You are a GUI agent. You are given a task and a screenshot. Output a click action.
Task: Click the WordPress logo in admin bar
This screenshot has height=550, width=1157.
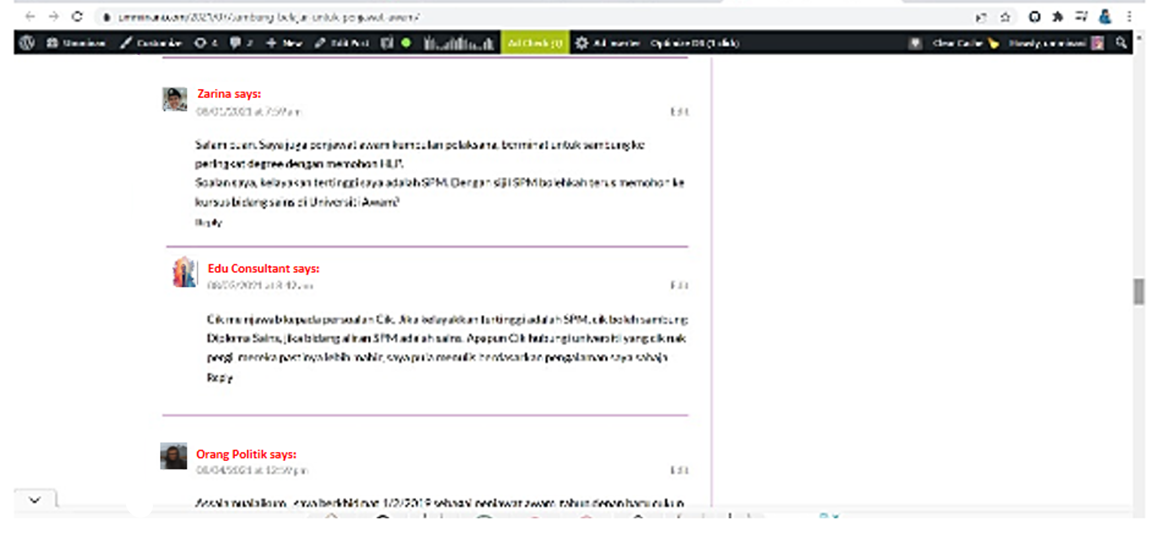(x=27, y=43)
